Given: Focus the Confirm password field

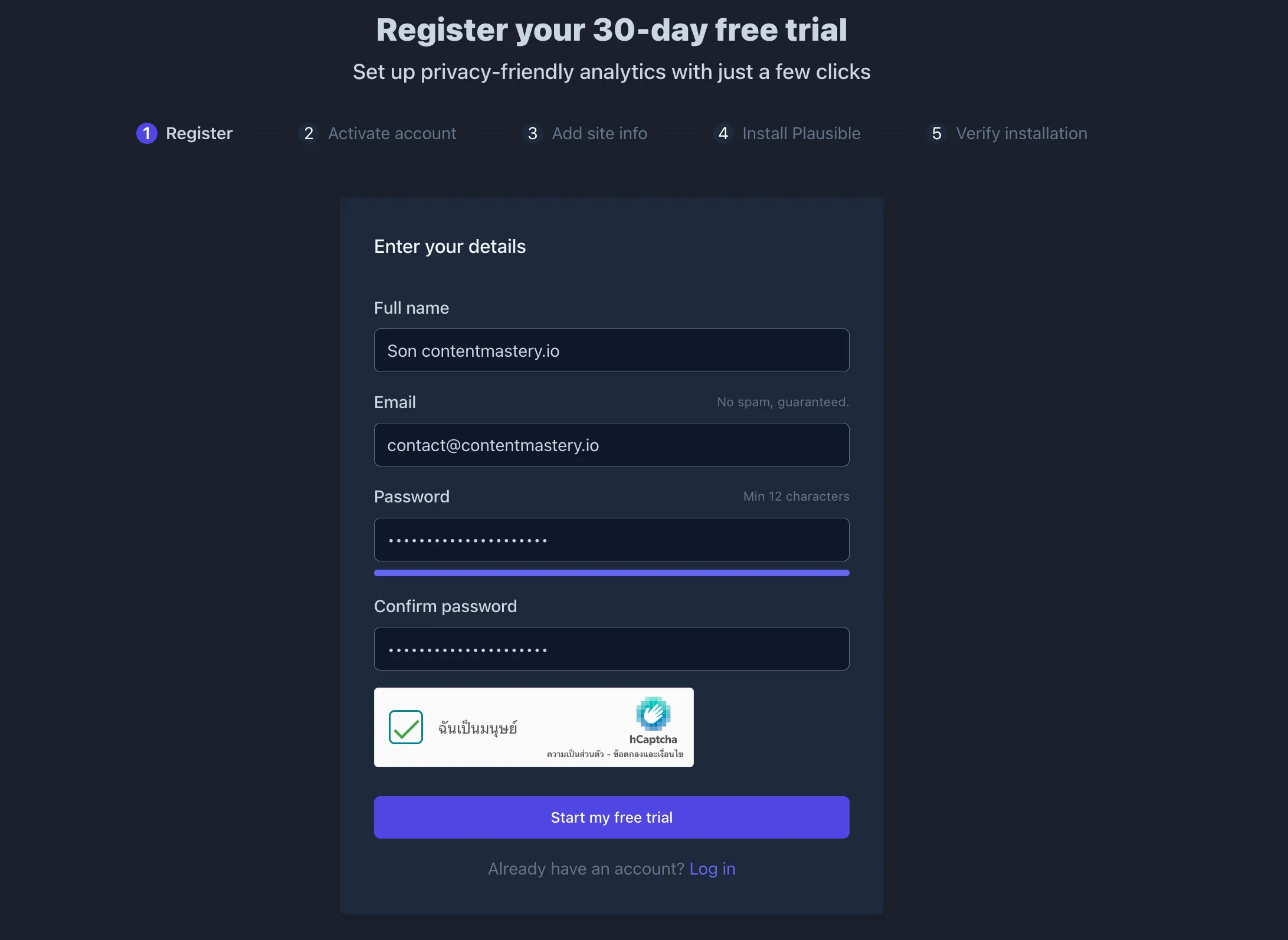Looking at the screenshot, I should 612,649.
